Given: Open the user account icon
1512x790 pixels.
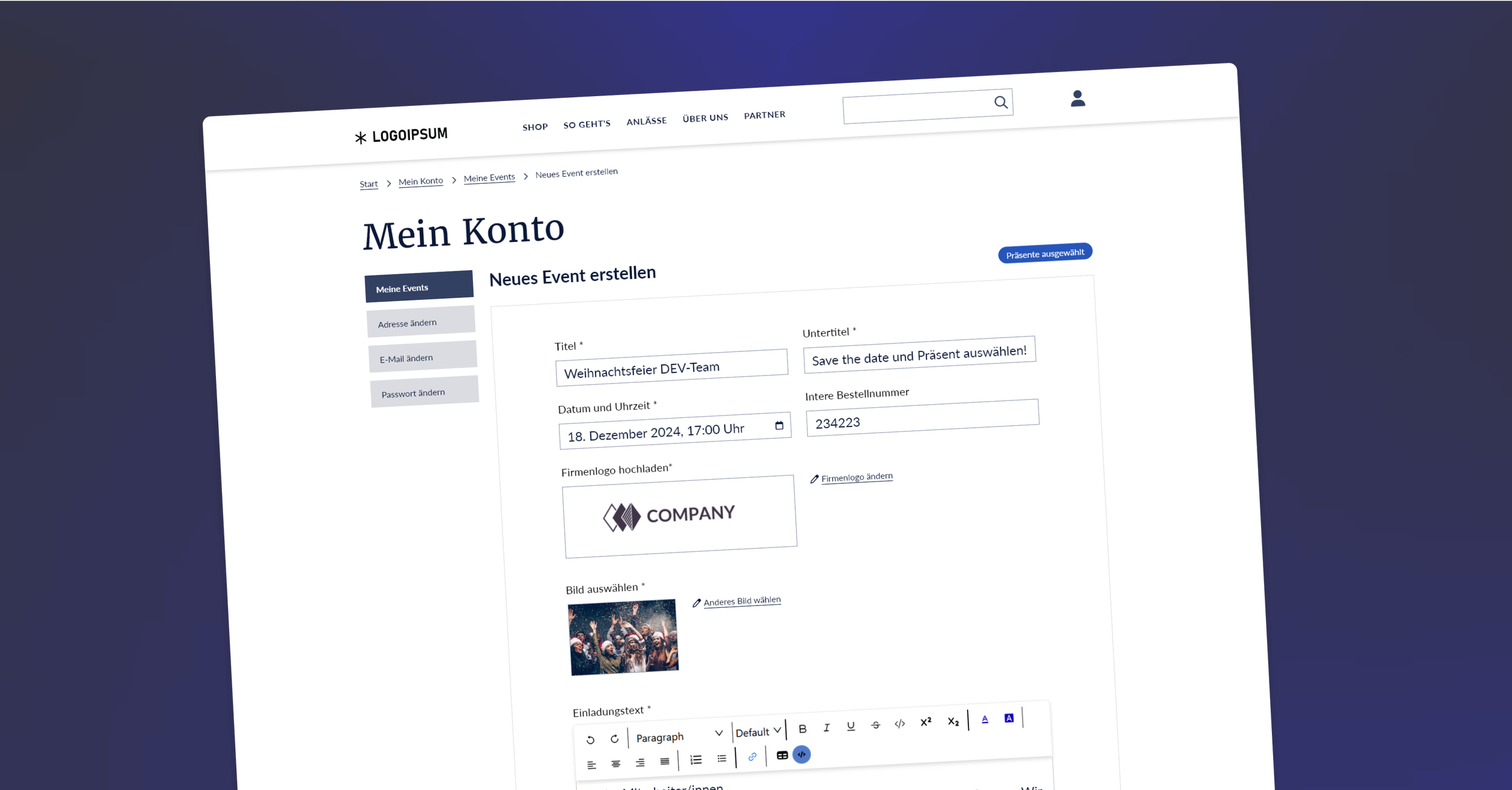Looking at the screenshot, I should [x=1077, y=99].
